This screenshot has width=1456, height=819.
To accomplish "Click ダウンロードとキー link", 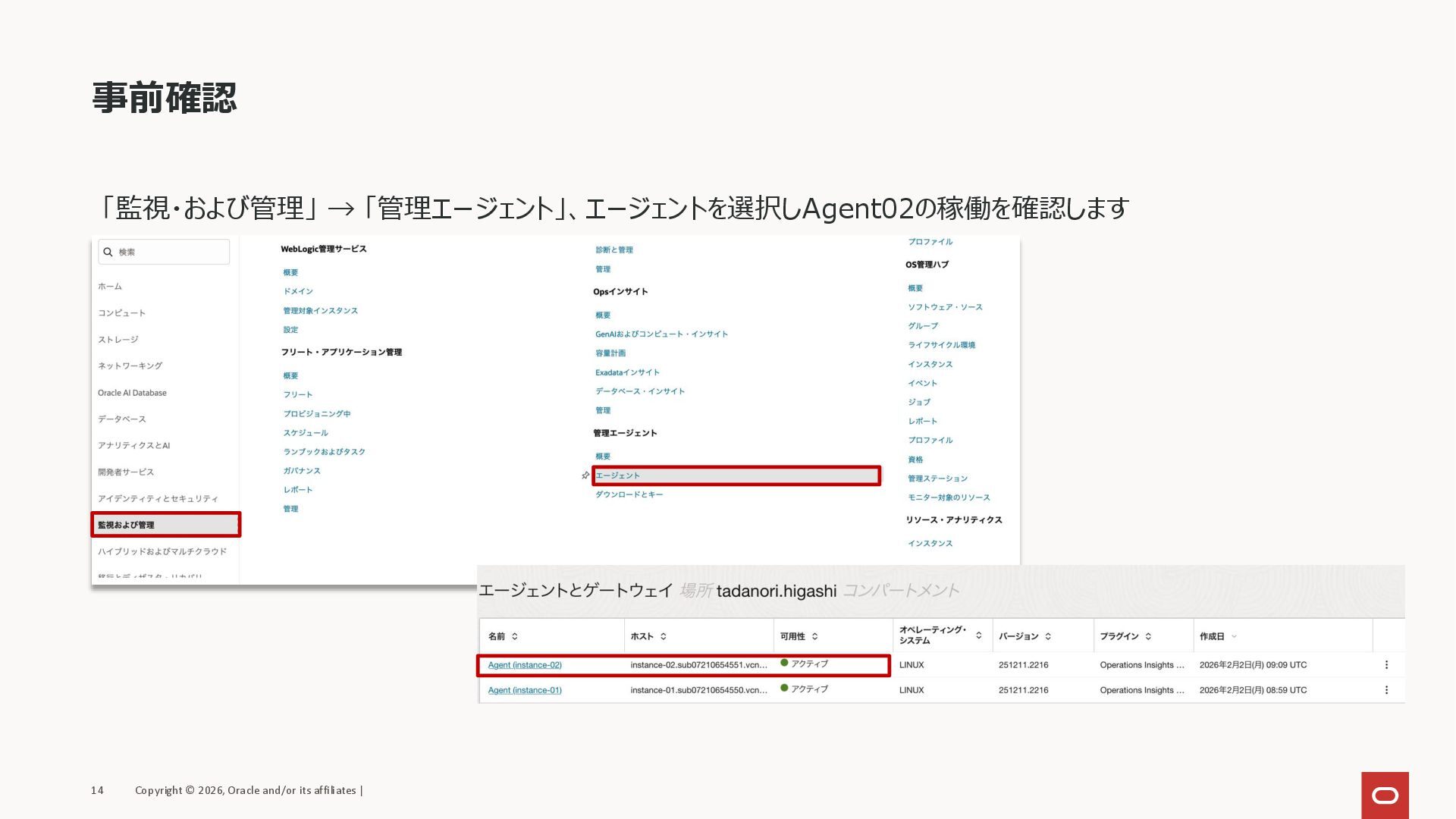I will [x=629, y=494].
